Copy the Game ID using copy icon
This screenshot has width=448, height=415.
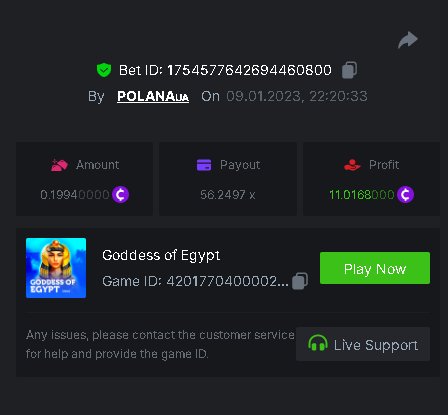click(x=300, y=281)
